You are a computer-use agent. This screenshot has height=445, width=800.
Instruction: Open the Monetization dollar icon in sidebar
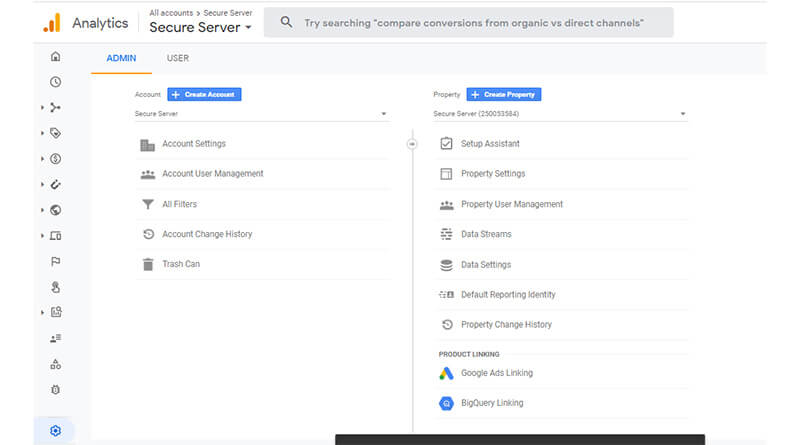(x=56, y=159)
